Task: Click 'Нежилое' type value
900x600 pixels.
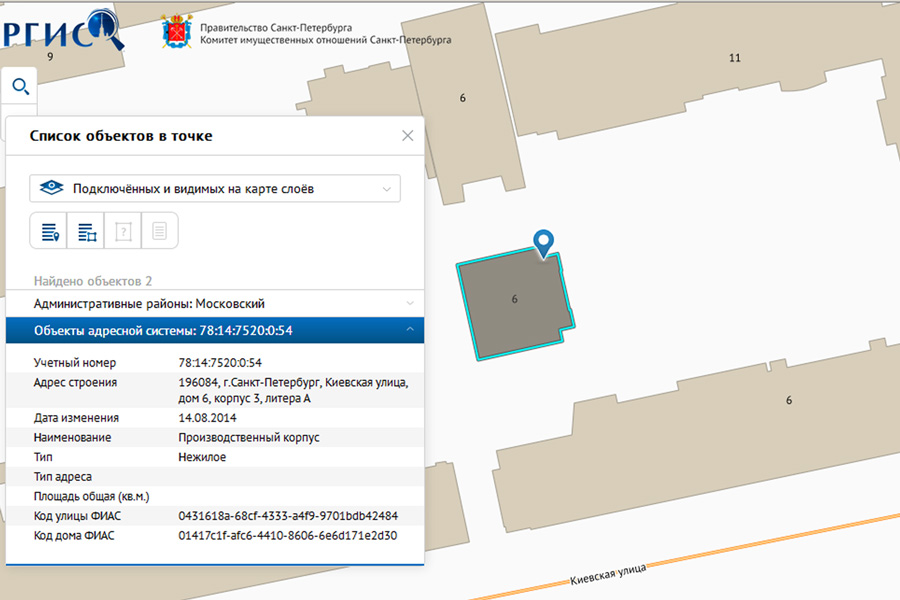Action: pos(202,457)
